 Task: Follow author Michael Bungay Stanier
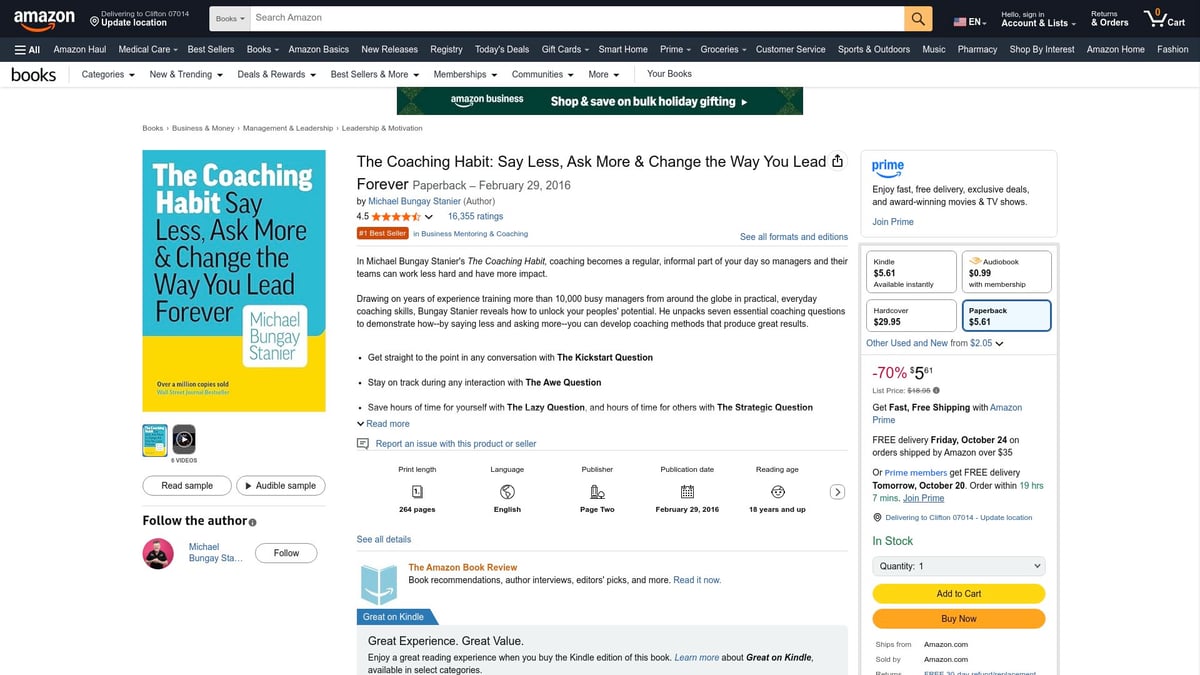[x=286, y=553]
